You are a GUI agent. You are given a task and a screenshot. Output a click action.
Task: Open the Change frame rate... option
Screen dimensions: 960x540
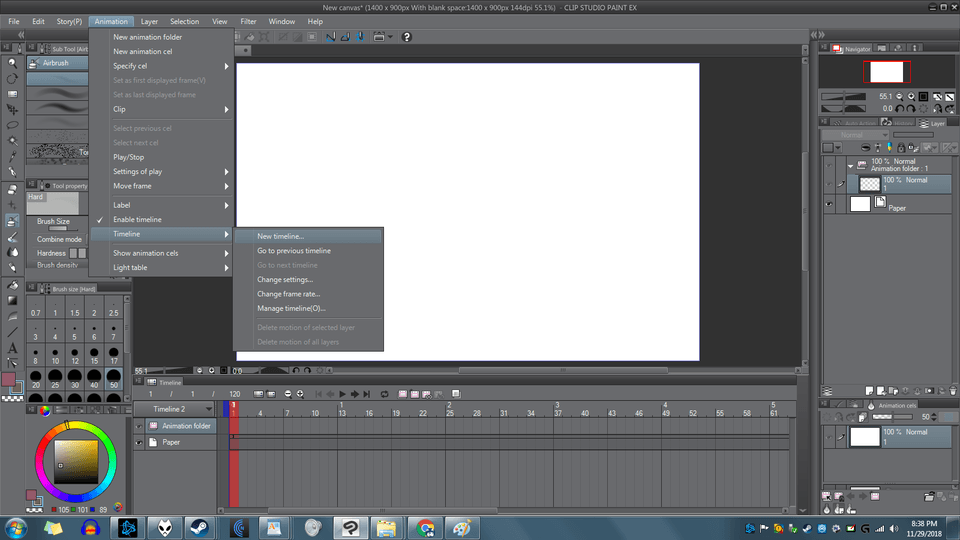tap(288, 294)
